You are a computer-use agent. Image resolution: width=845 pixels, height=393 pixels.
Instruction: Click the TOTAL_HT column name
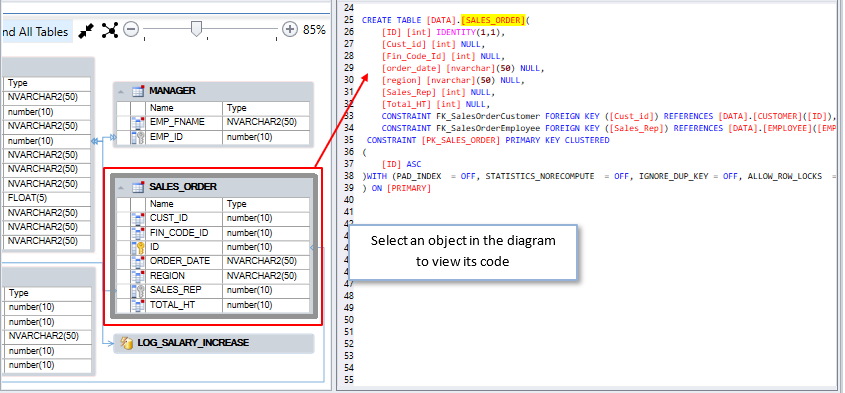click(172, 305)
